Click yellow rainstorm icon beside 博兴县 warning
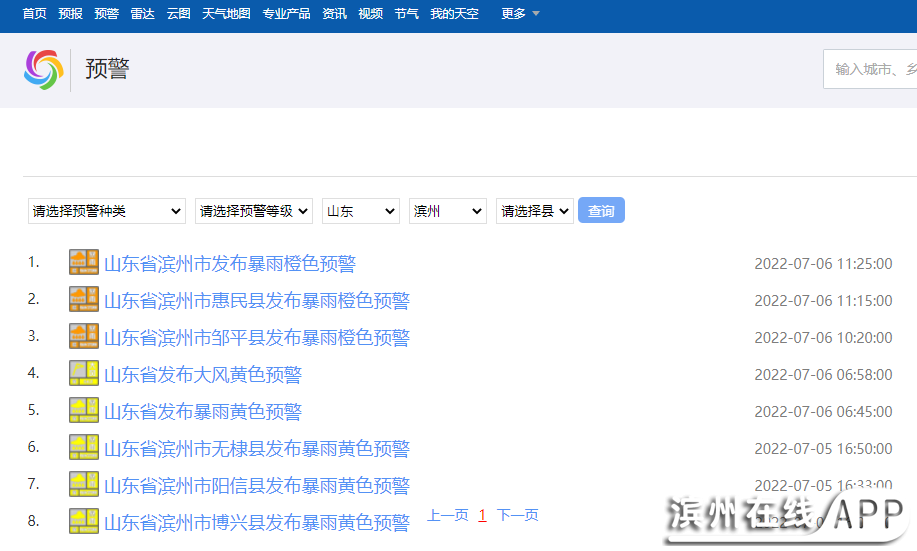 84,521
